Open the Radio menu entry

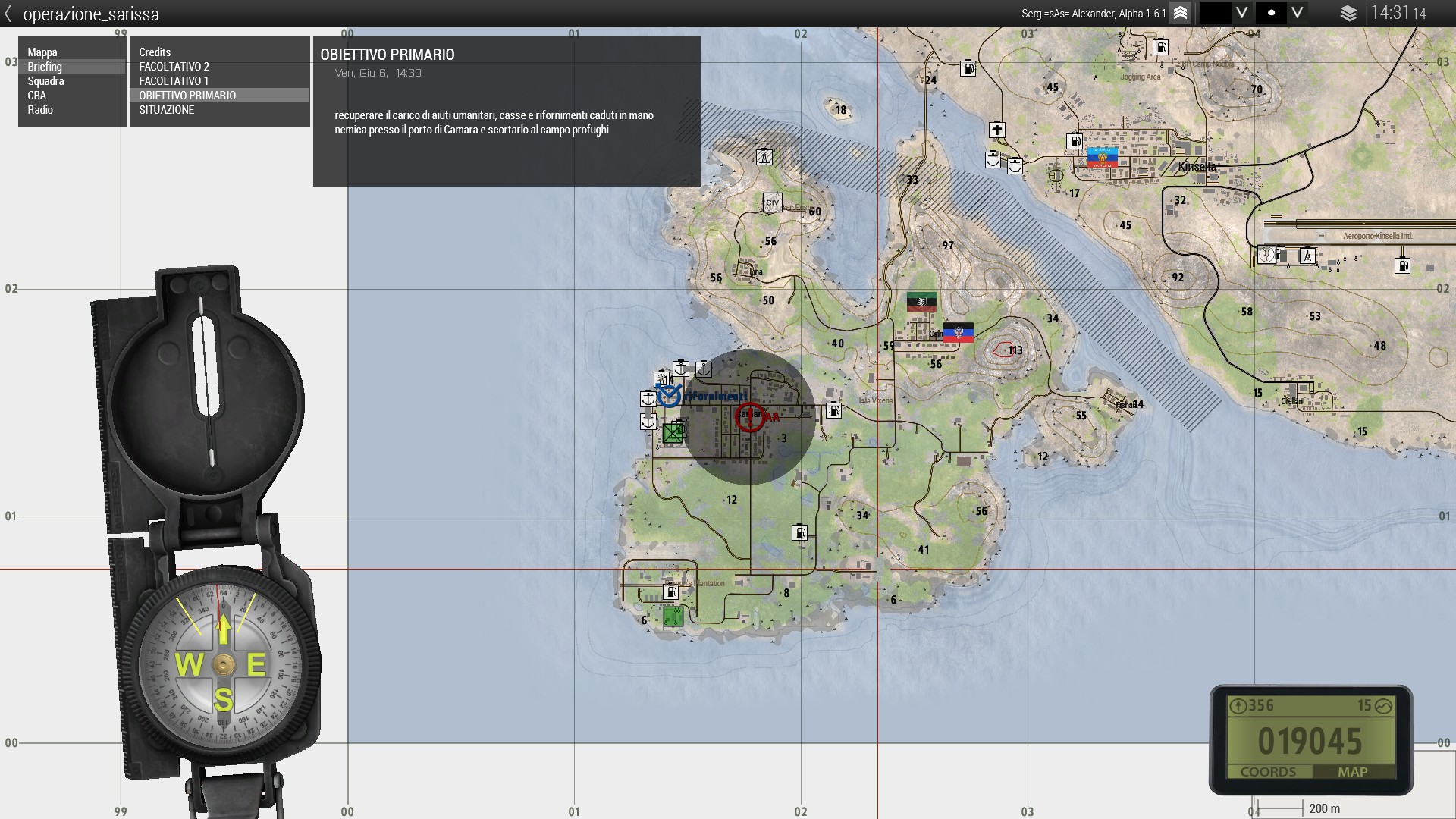[x=72, y=110]
